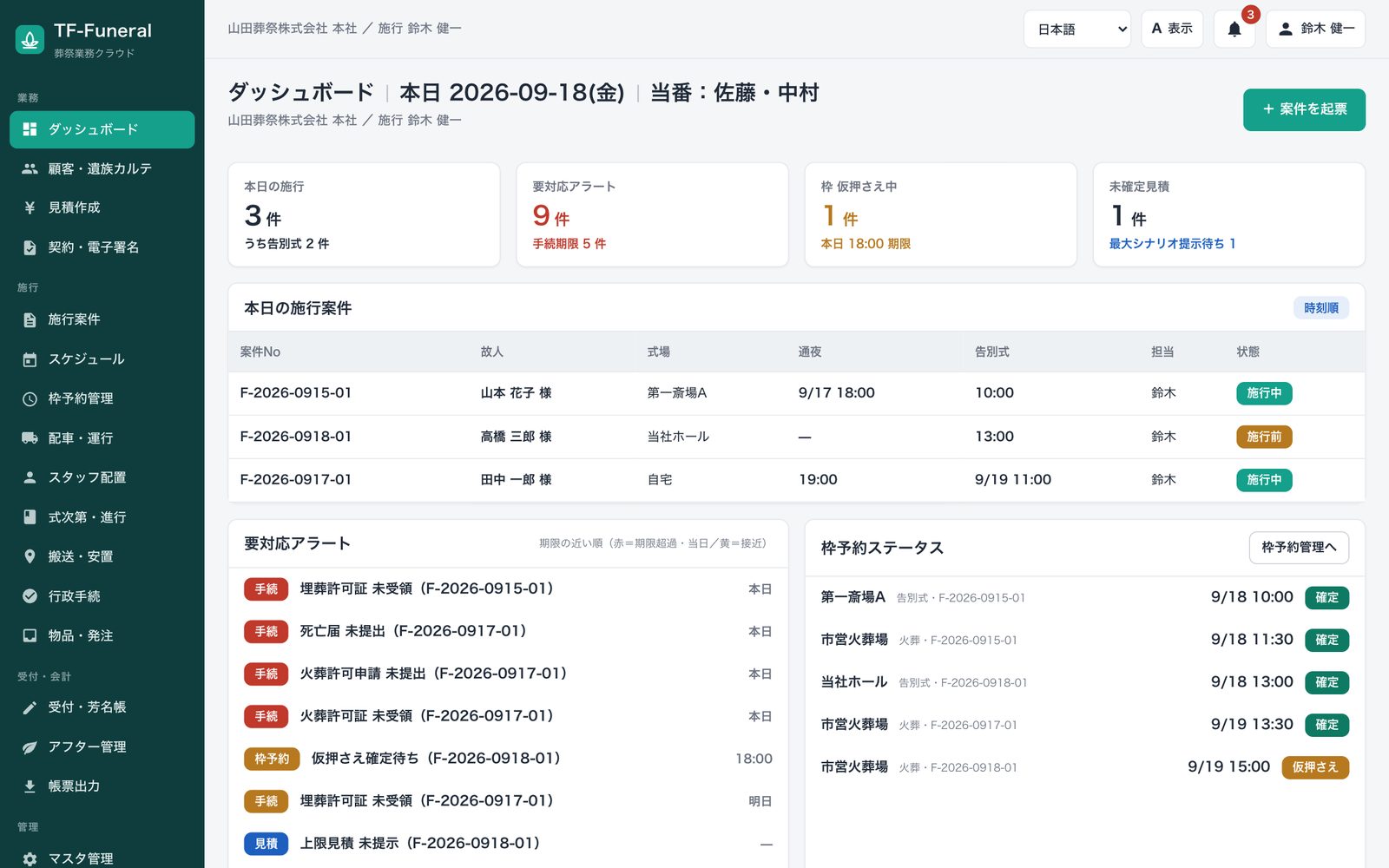This screenshot has width=1389, height=868.
Task: Click the スケジュール calendar icon
Action: [x=30, y=359]
